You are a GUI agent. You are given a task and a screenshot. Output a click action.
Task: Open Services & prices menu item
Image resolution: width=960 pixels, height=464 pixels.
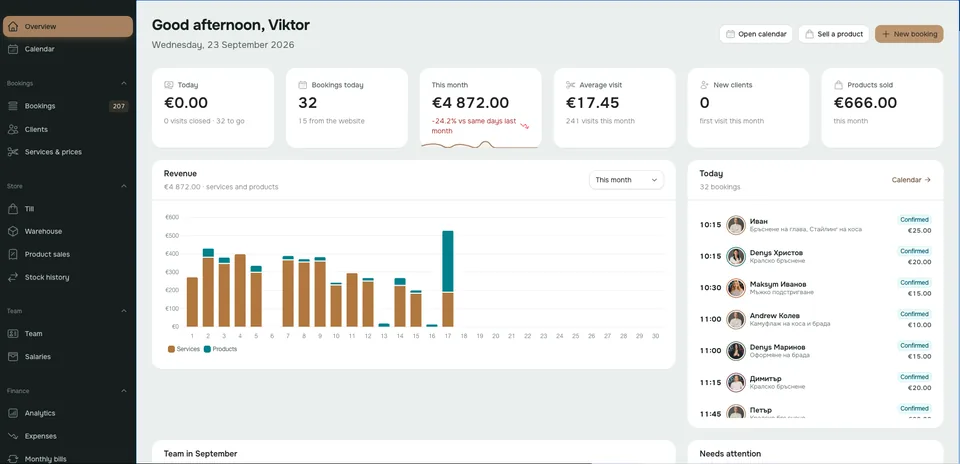[x=68, y=152]
